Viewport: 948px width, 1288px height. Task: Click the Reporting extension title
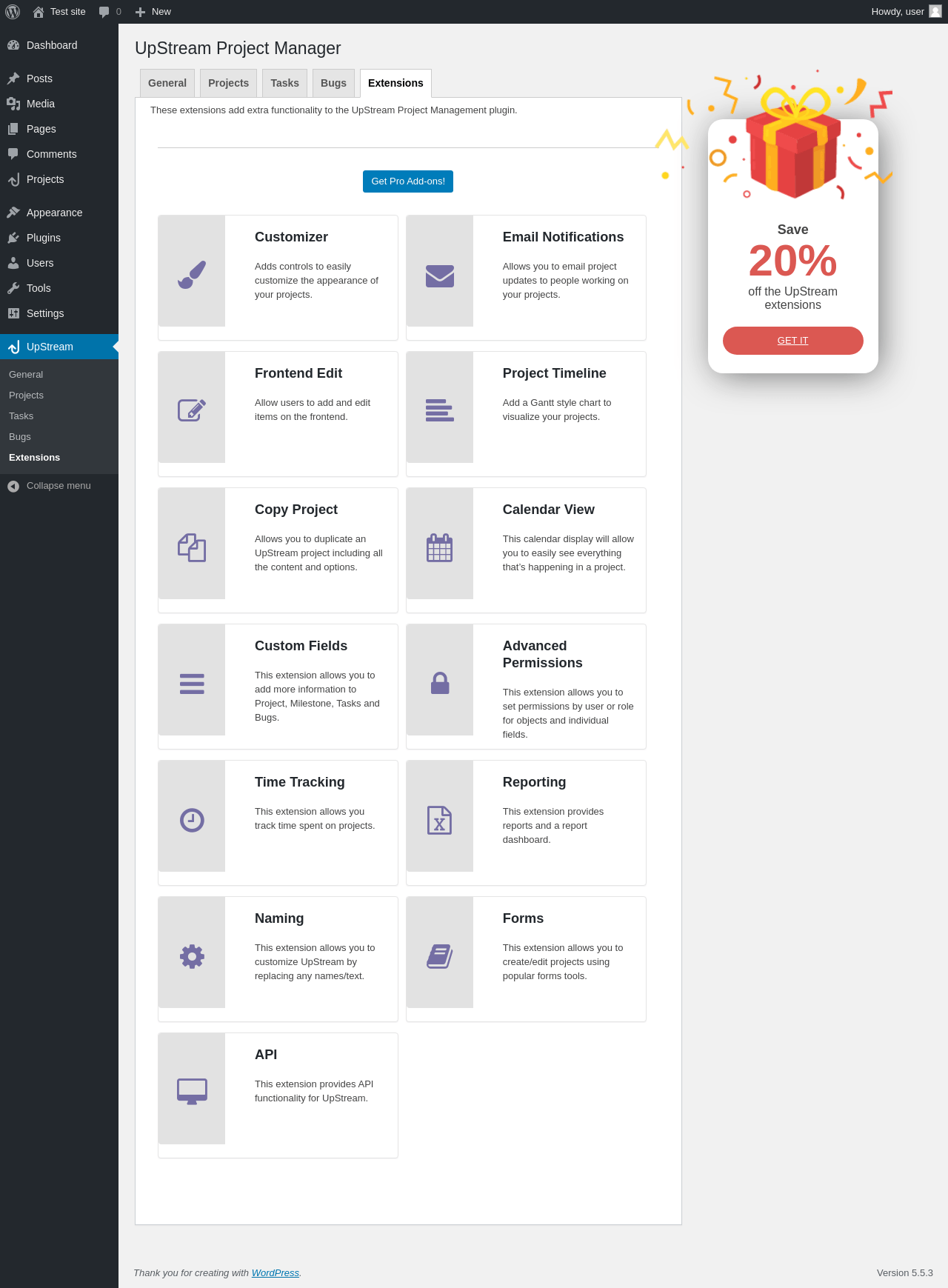pyautogui.click(x=535, y=782)
